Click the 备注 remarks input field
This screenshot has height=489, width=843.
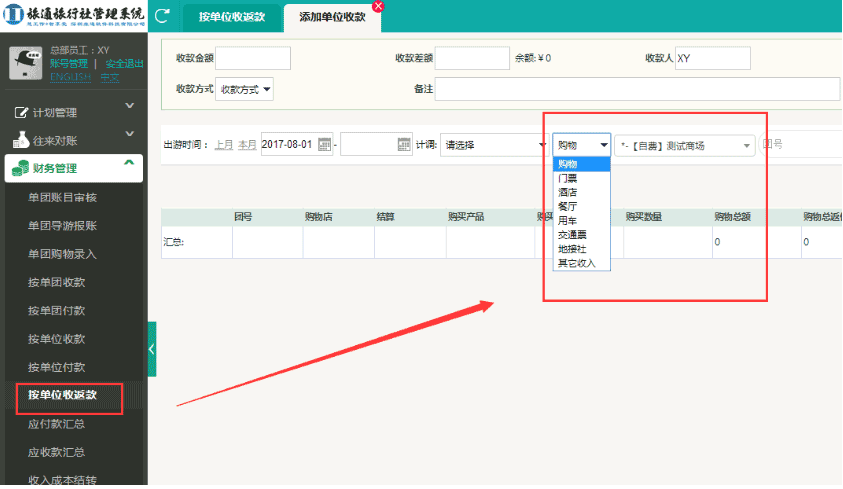(x=637, y=89)
